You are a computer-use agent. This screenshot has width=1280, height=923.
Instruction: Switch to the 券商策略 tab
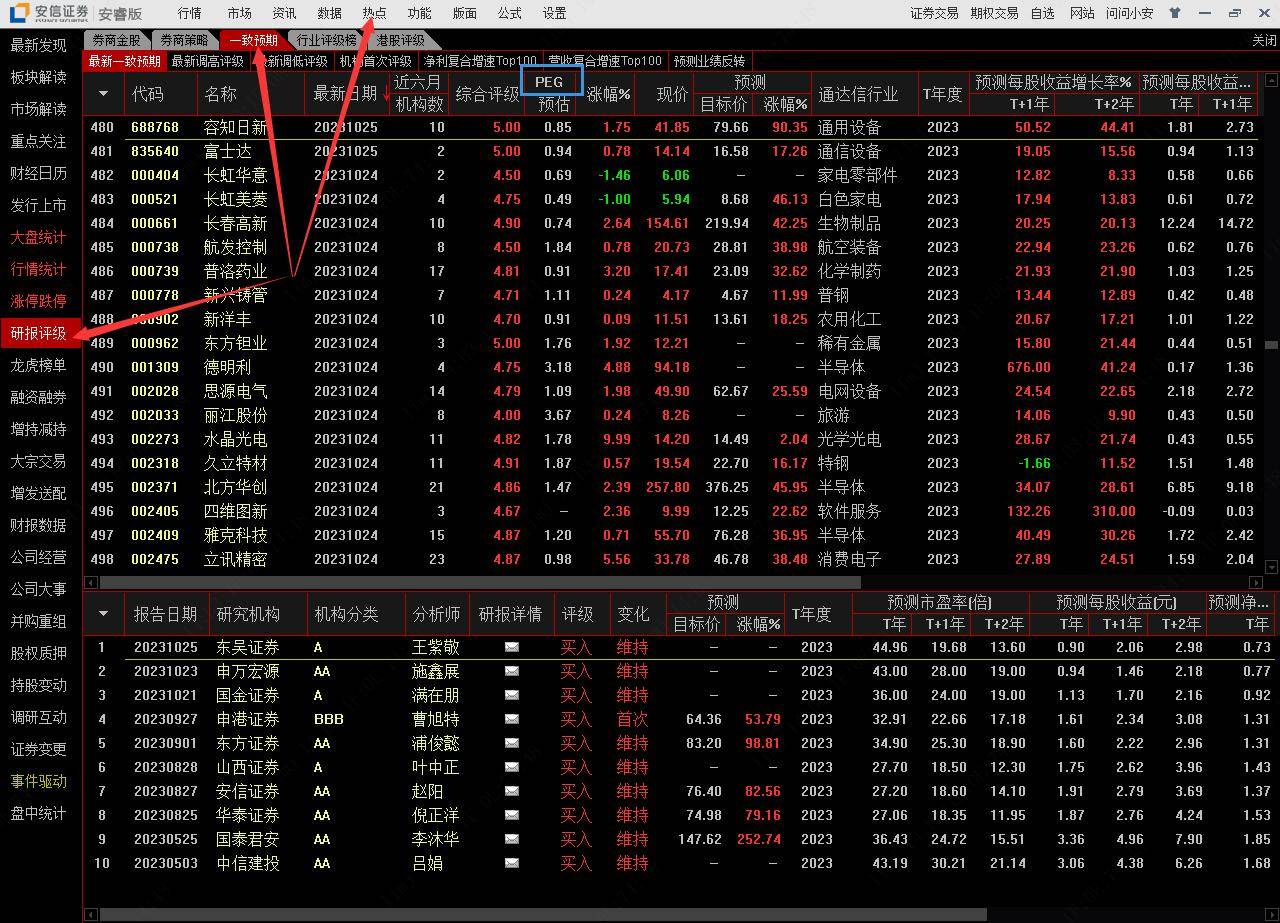coord(184,40)
